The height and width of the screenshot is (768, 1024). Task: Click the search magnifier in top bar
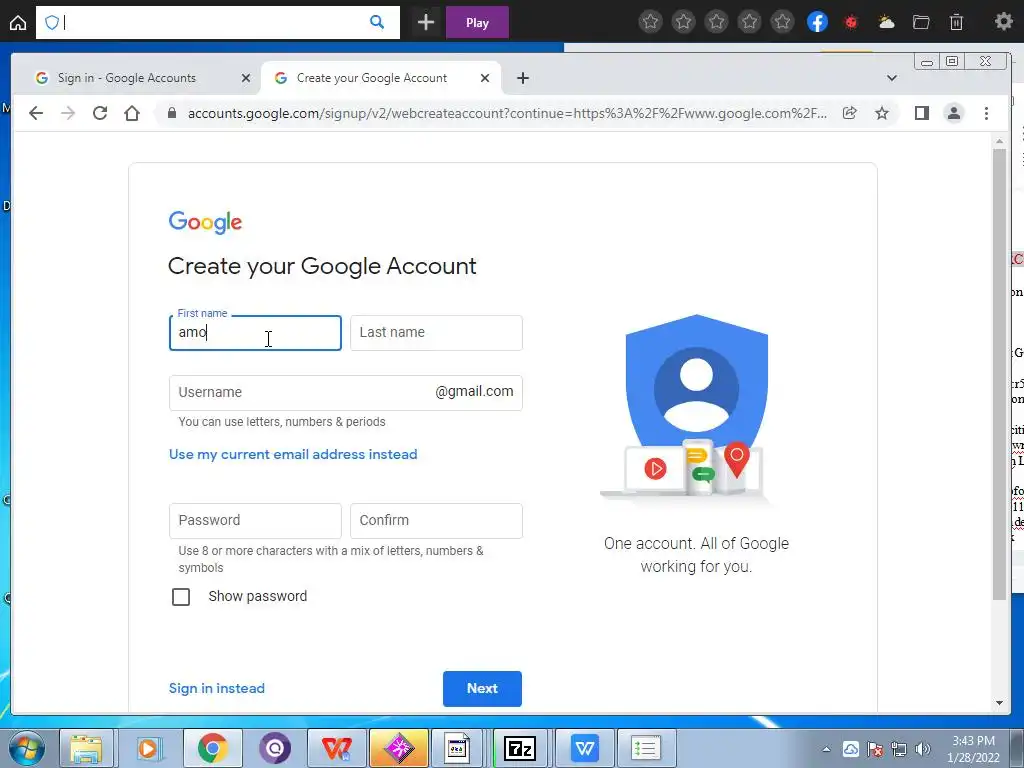[377, 22]
